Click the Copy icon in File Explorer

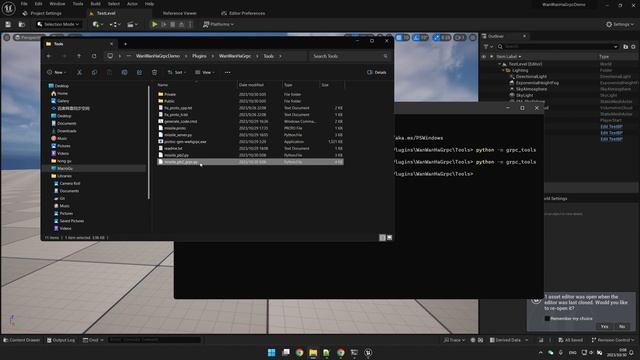point(94,72)
